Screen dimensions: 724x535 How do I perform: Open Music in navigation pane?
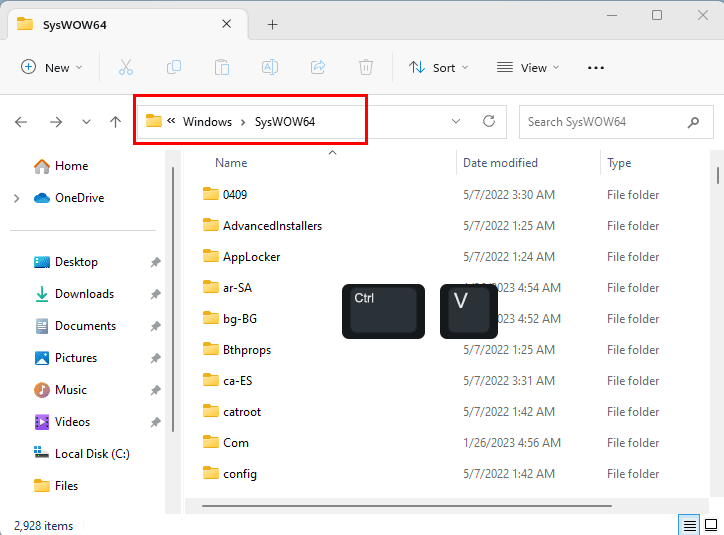click(x=71, y=390)
